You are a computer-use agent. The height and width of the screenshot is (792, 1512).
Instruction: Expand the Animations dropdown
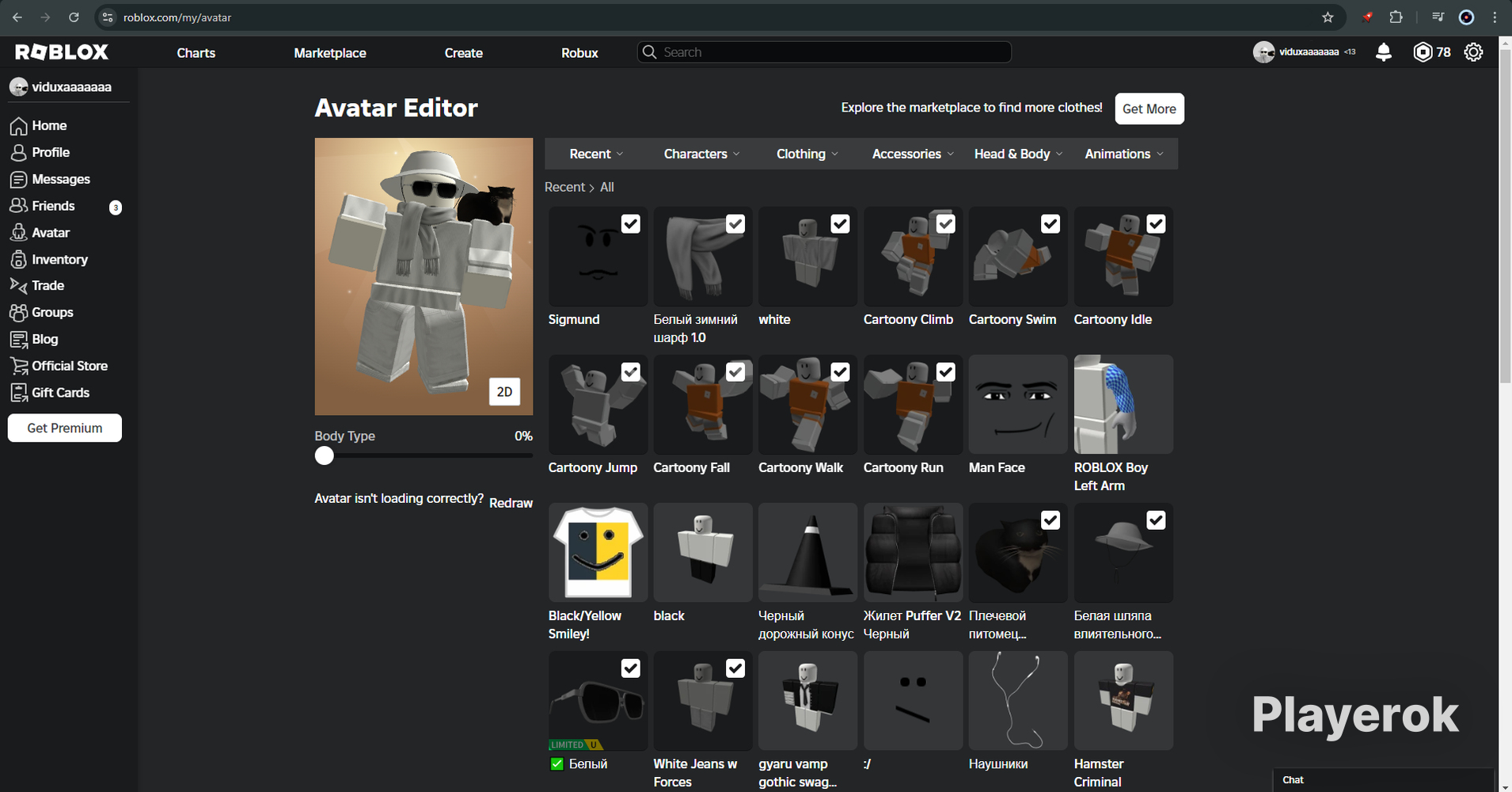pyautogui.click(x=1123, y=154)
